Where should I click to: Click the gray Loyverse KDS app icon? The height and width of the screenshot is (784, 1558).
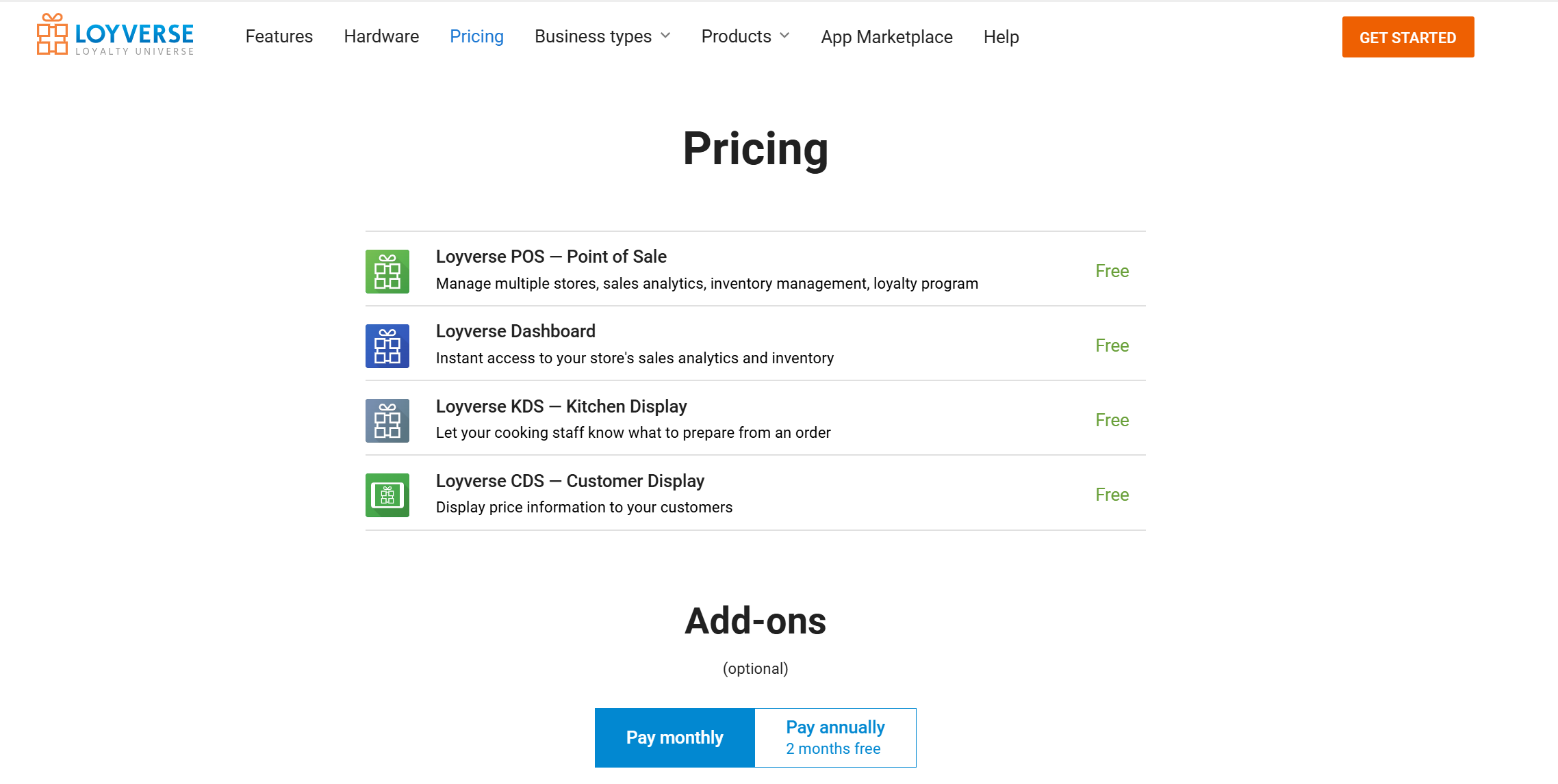(387, 421)
